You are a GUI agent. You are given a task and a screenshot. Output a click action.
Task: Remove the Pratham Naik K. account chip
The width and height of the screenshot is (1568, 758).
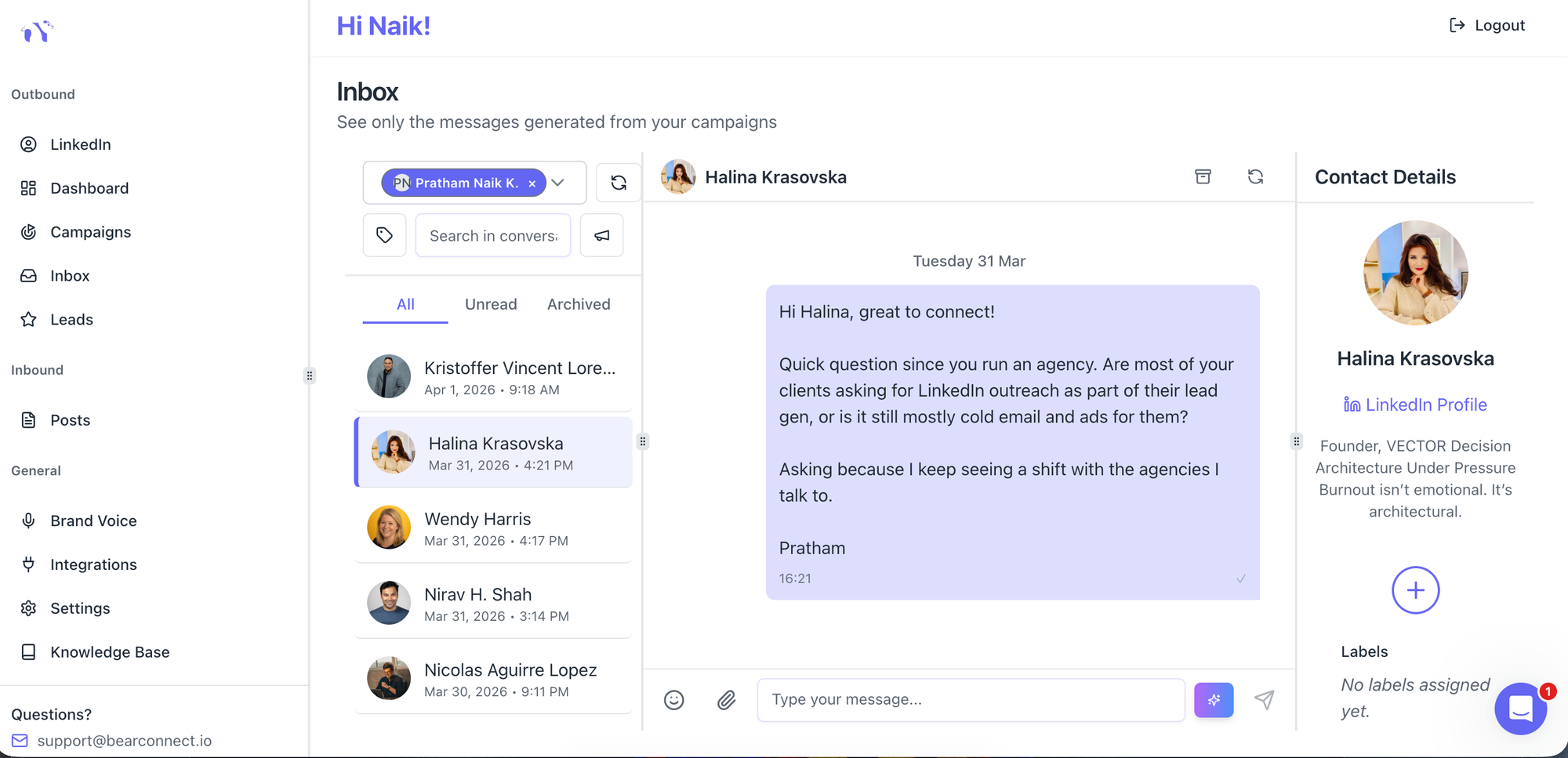[532, 183]
